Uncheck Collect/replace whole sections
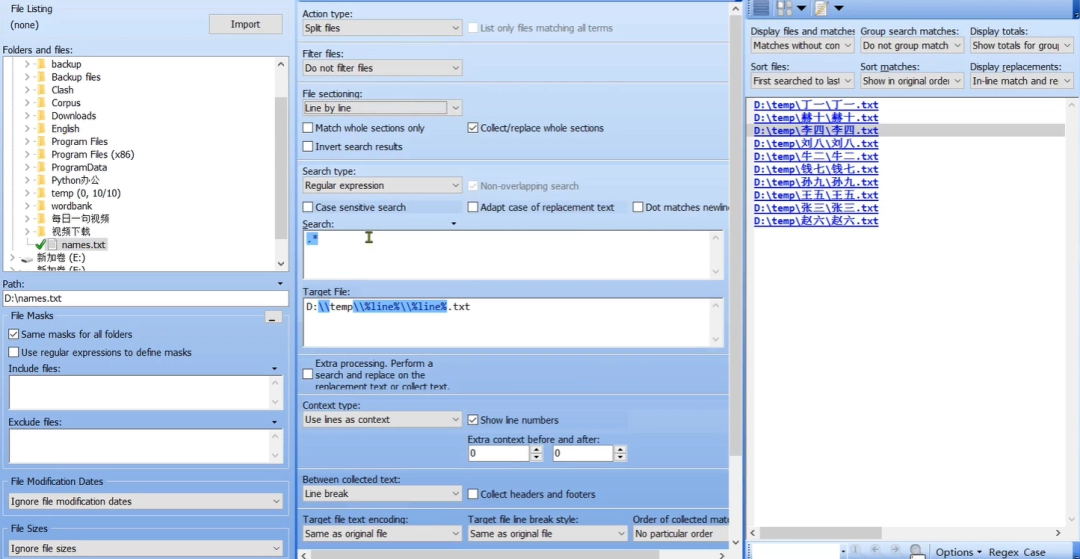 pos(473,128)
